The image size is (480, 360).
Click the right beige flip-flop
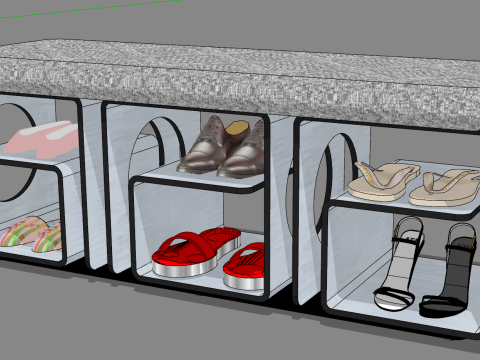445,188
